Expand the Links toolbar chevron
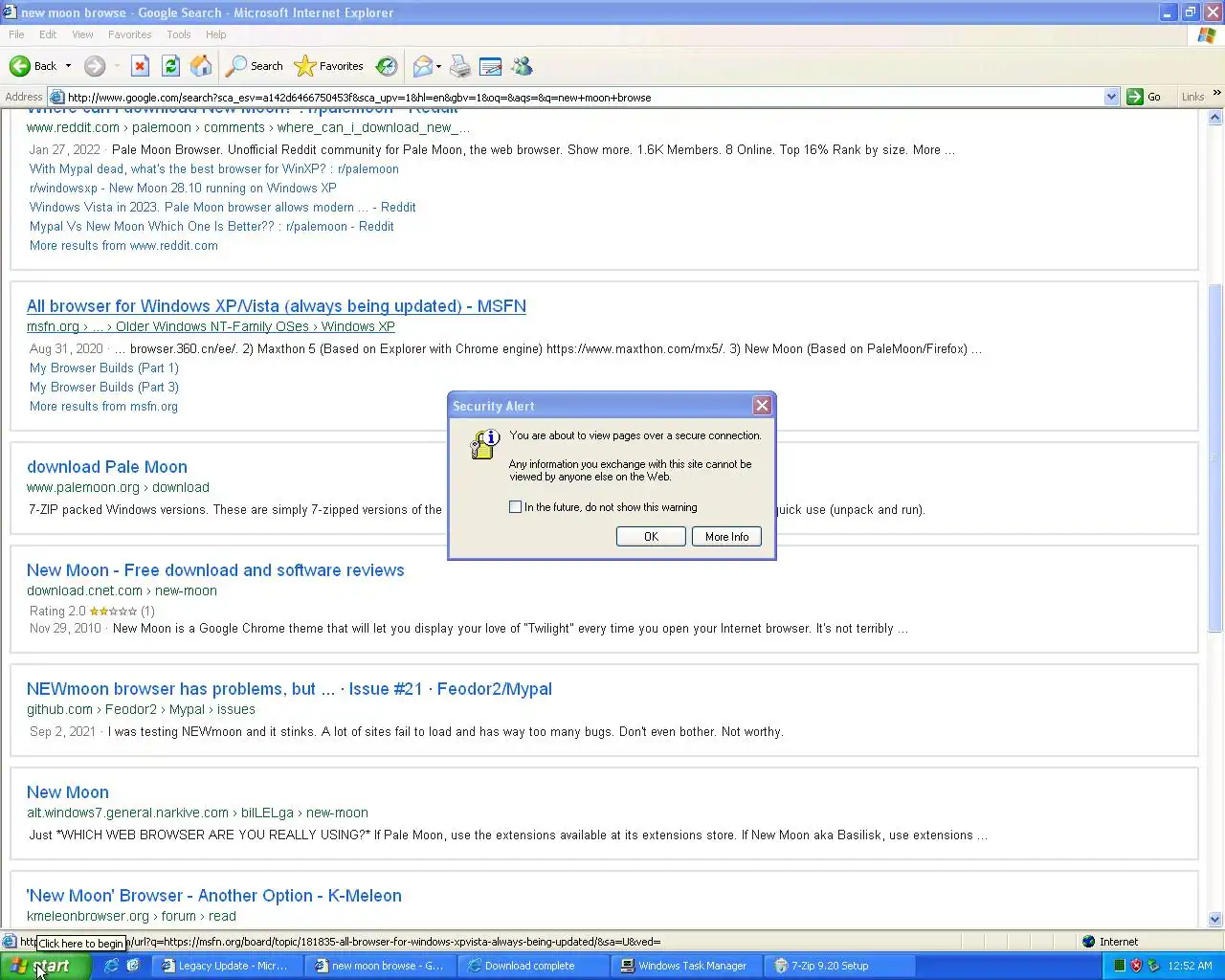The image size is (1225, 980). coord(1216,94)
